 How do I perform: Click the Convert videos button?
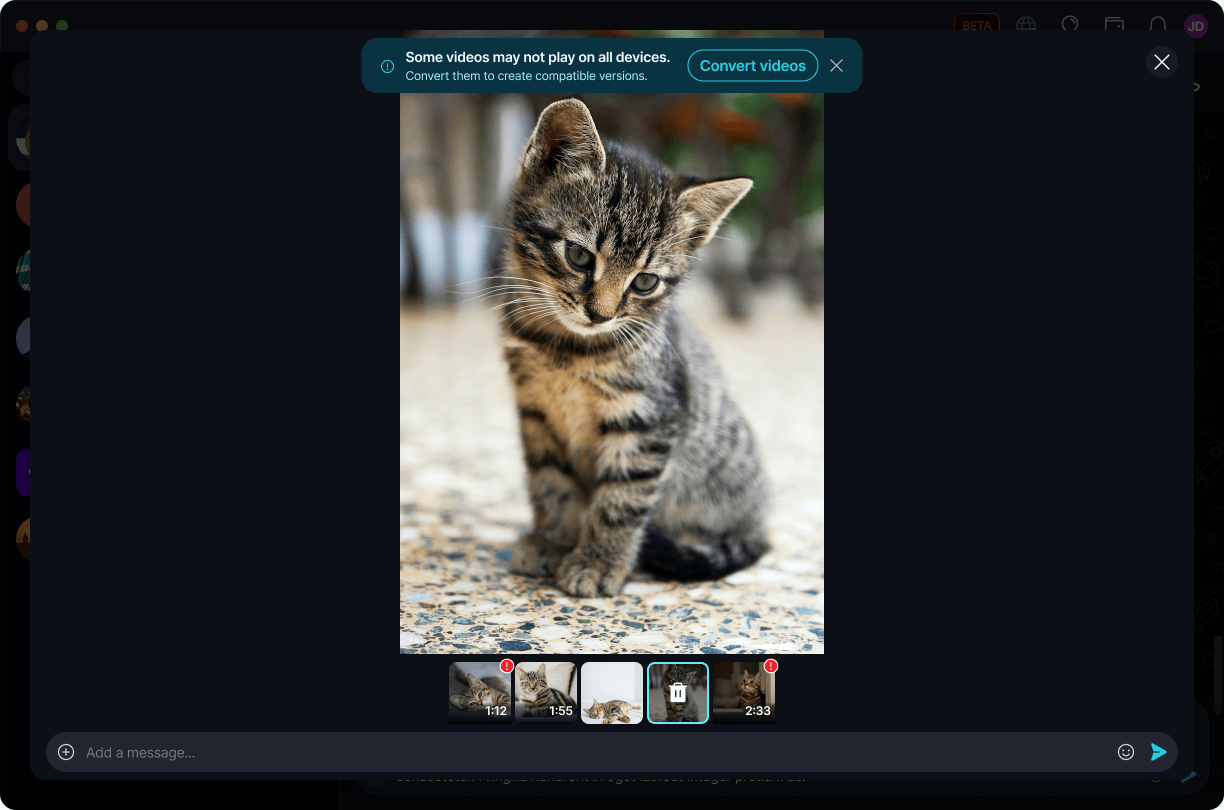coord(753,66)
